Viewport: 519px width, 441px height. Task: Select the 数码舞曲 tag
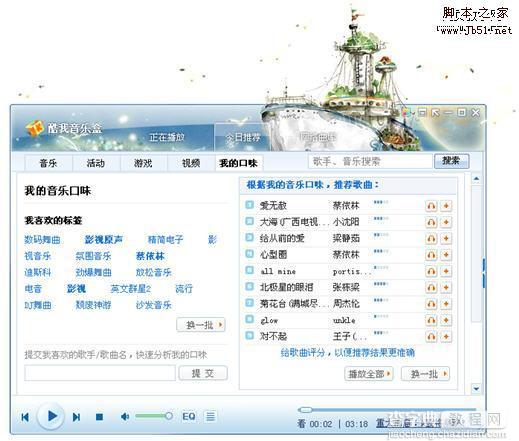[42, 239]
